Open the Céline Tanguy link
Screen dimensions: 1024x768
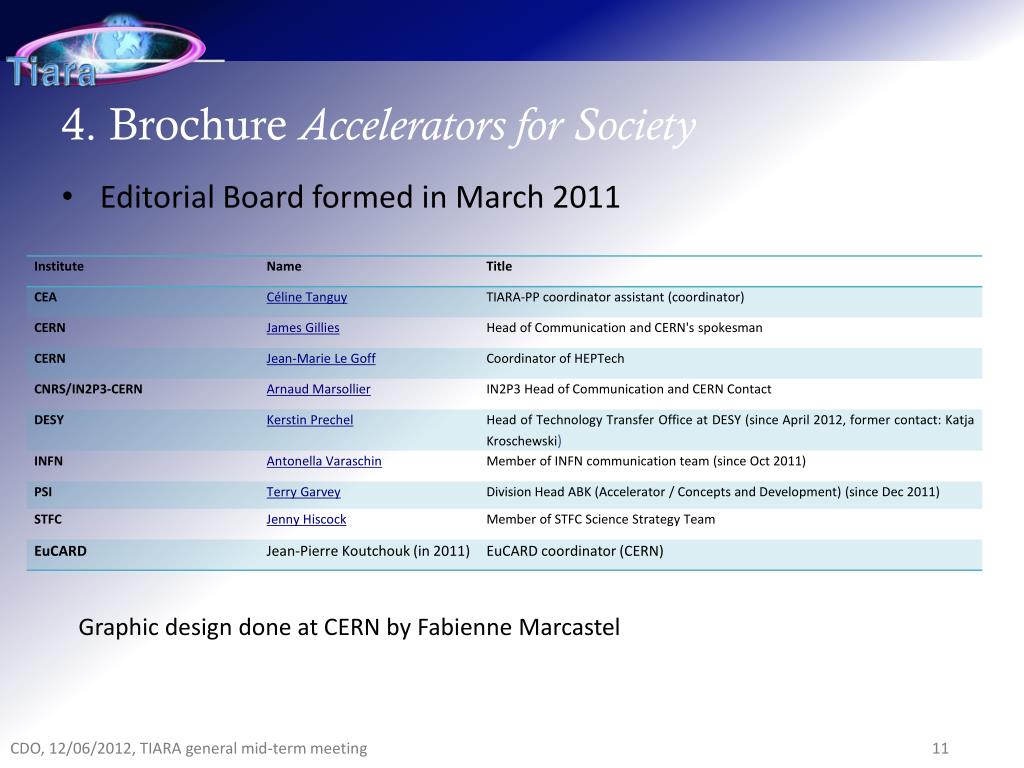tap(306, 297)
